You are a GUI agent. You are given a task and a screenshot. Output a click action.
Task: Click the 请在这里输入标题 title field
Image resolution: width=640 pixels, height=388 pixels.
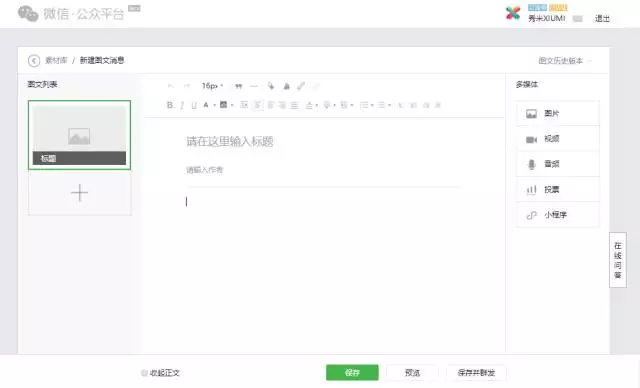[x=229, y=142]
